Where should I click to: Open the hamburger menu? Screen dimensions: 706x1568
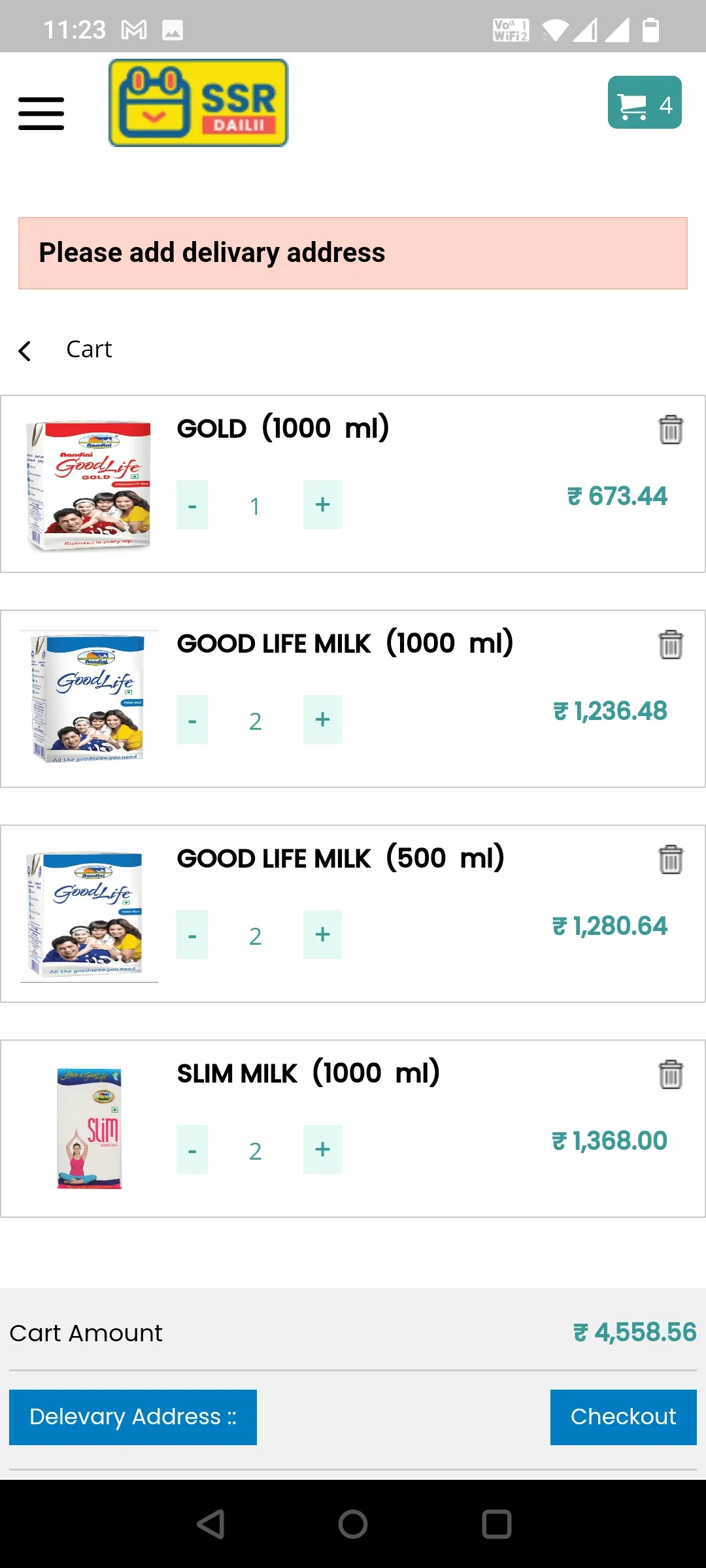click(x=41, y=114)
